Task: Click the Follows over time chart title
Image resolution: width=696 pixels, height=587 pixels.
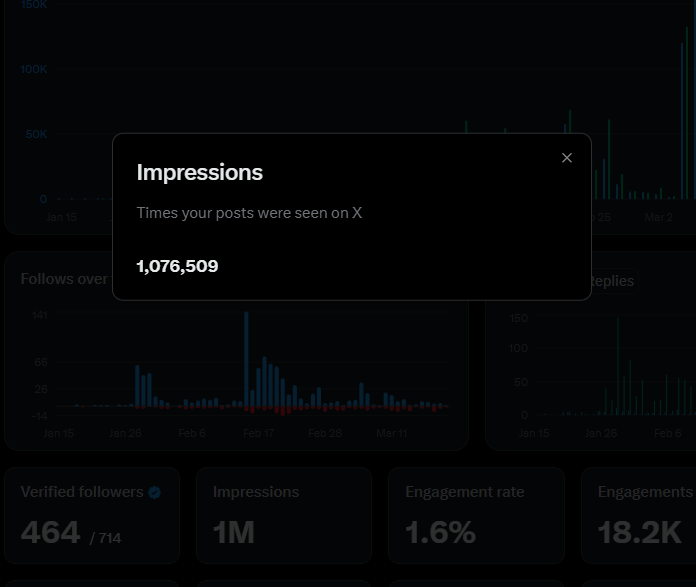Action: pyautogui.click(x=67, y=279)
